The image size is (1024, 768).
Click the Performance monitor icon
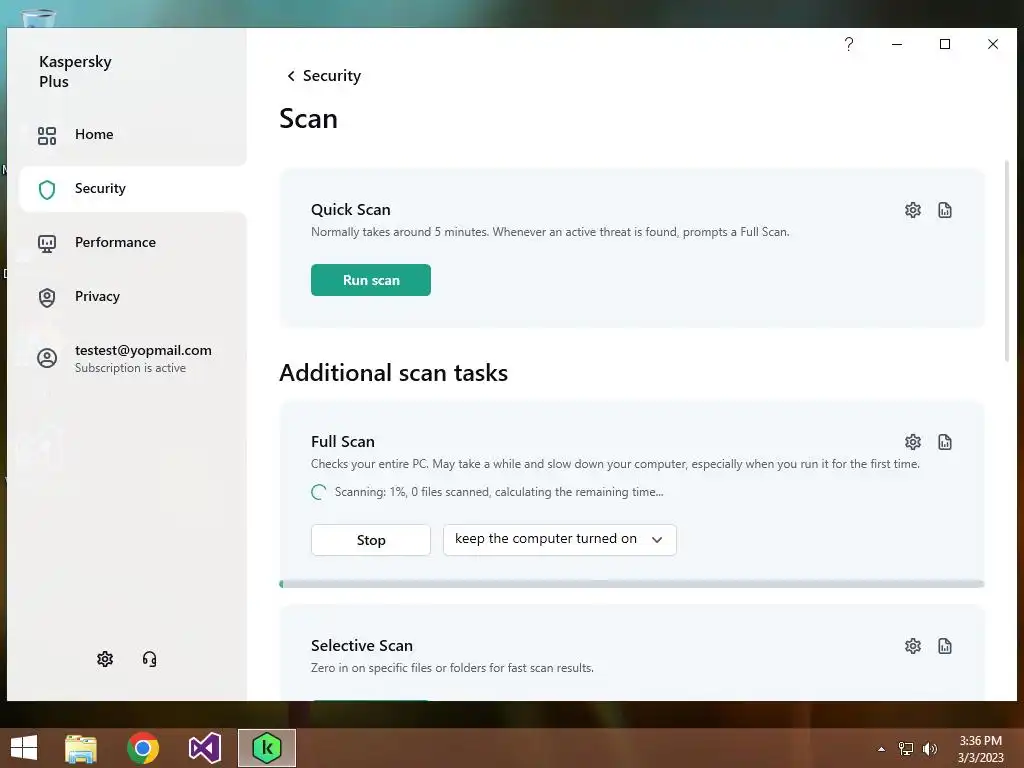46,244
